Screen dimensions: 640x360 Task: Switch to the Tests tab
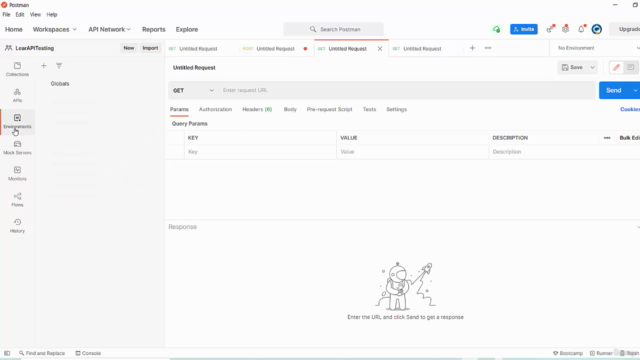(369, 109)
